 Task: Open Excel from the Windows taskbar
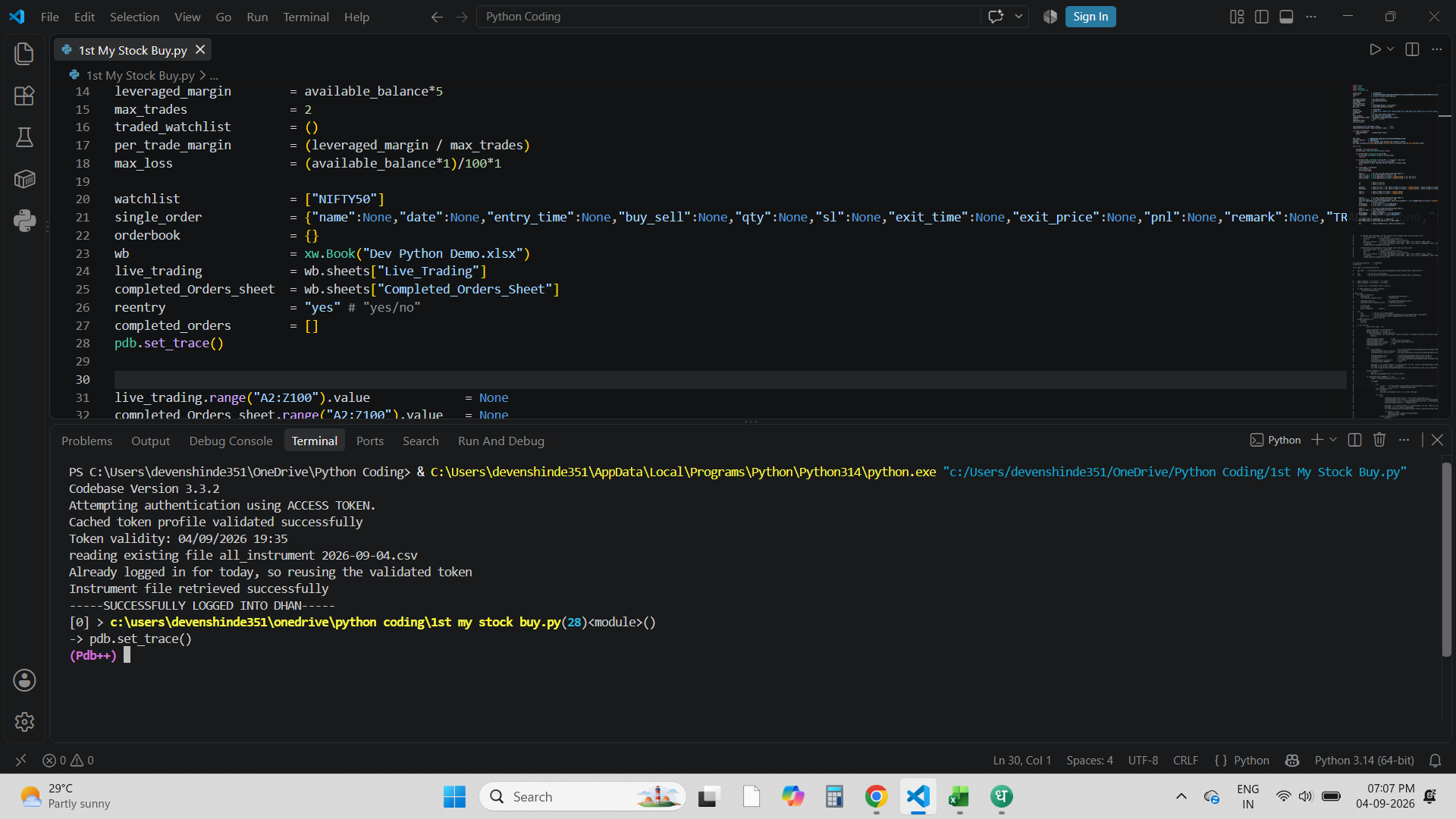pos(959,796)
